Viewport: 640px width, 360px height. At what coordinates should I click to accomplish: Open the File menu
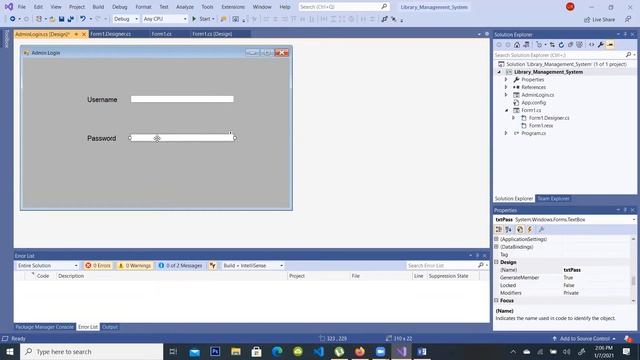(x=22, y=7)
